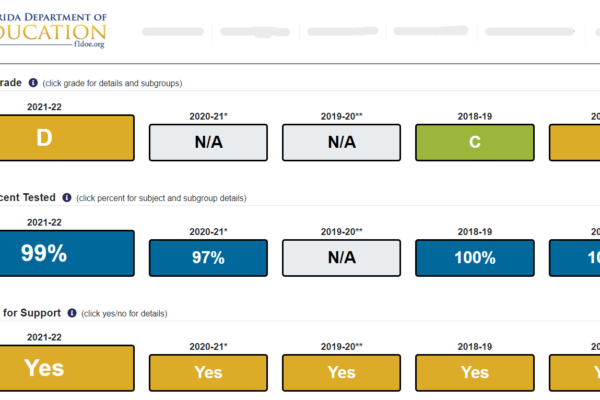Click the partially visible rightmost percent tested box
Image resolution: width=600 pixels, height=400 pixels.
point(574,258)
